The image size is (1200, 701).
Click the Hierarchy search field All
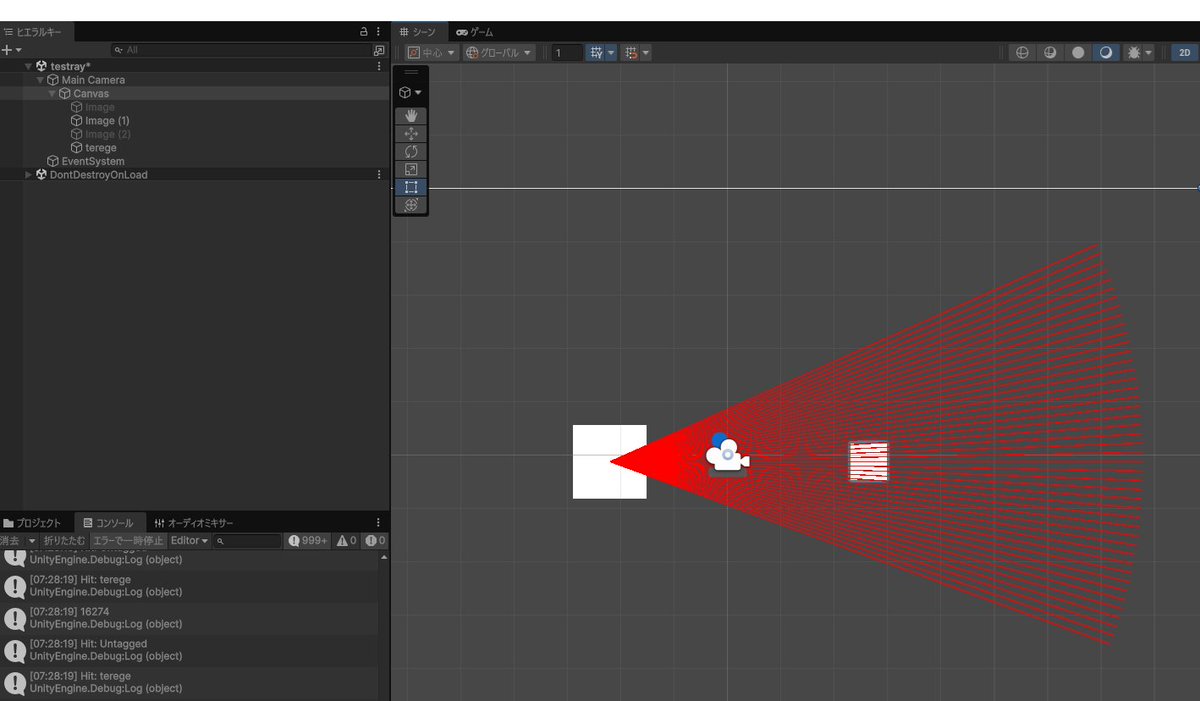tap(240, 50)
